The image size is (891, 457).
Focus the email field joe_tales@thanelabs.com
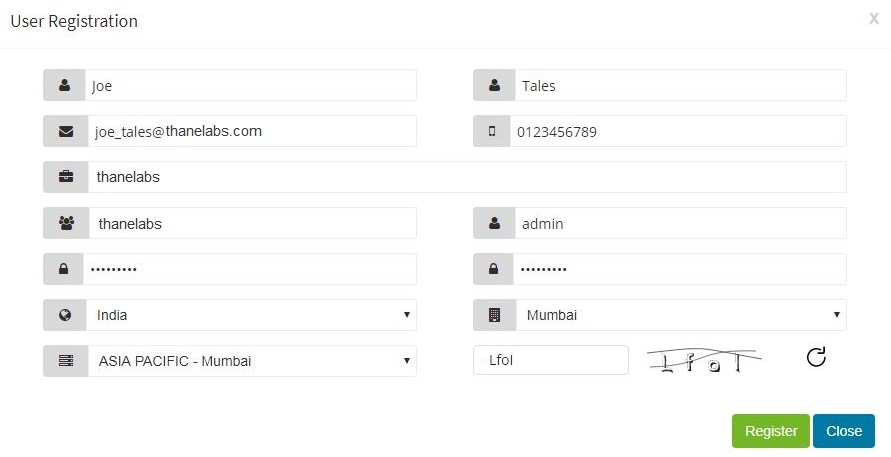(x=252, y=131)
